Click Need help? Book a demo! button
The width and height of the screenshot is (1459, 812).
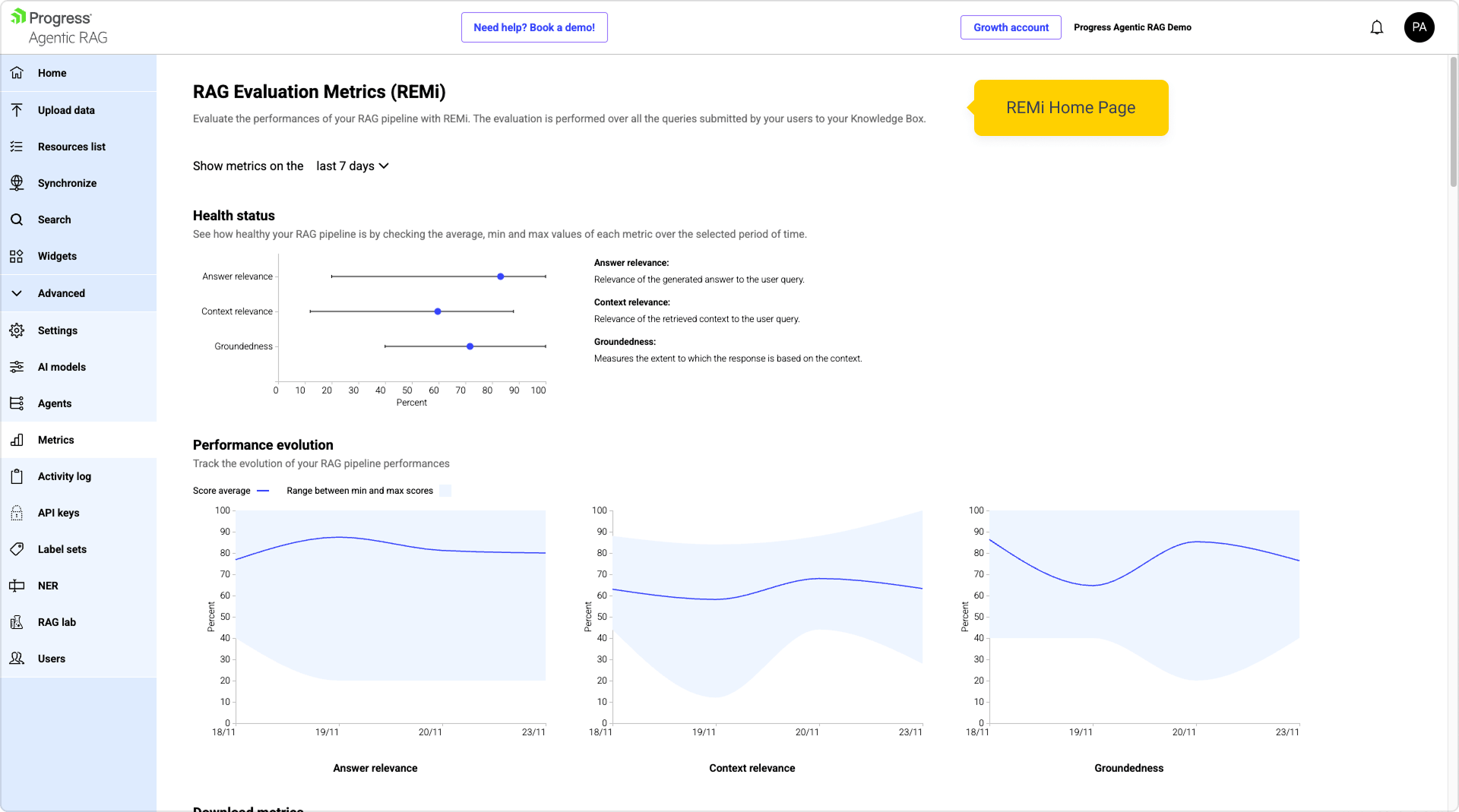tap(534, 27)
